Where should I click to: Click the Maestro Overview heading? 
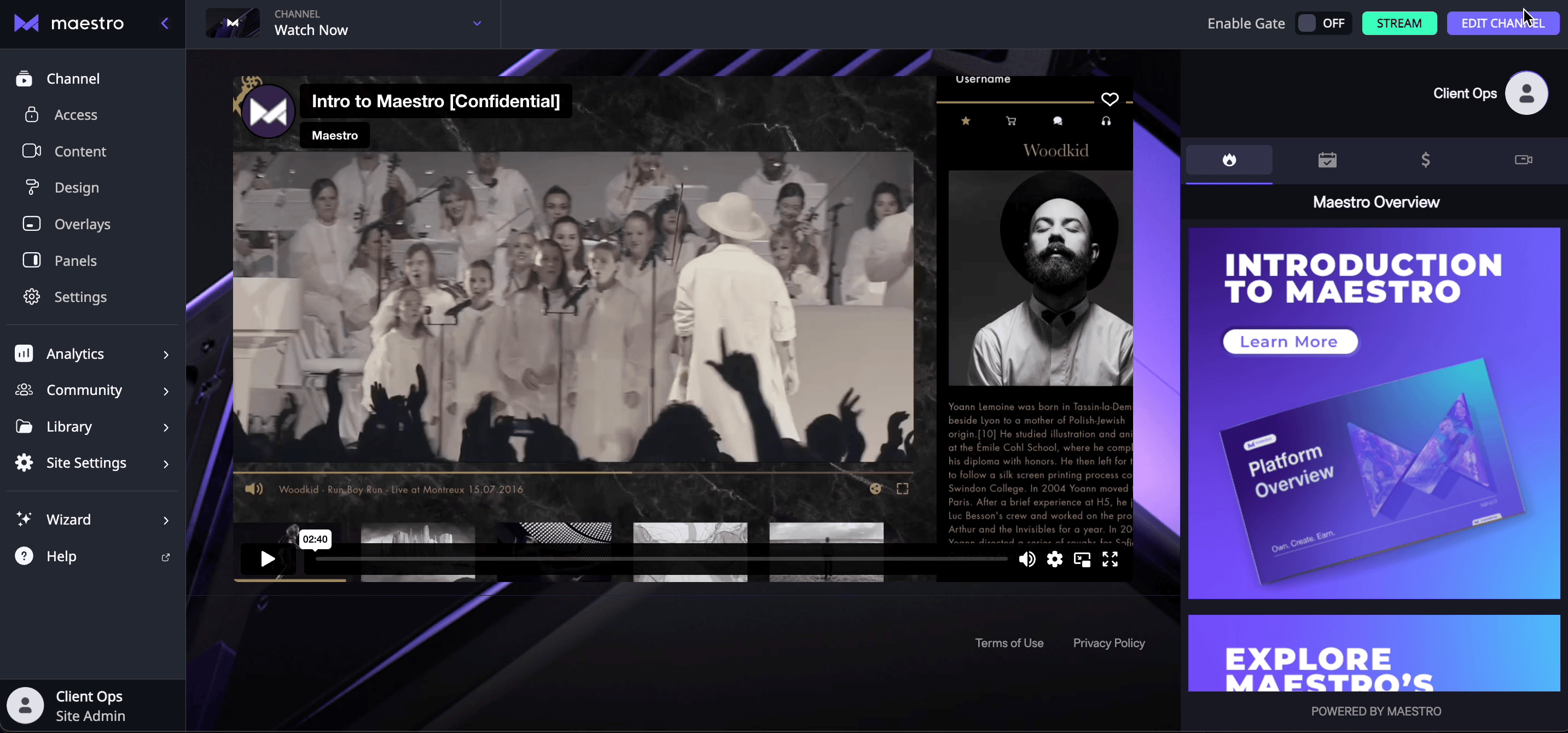coord(1375,202)
